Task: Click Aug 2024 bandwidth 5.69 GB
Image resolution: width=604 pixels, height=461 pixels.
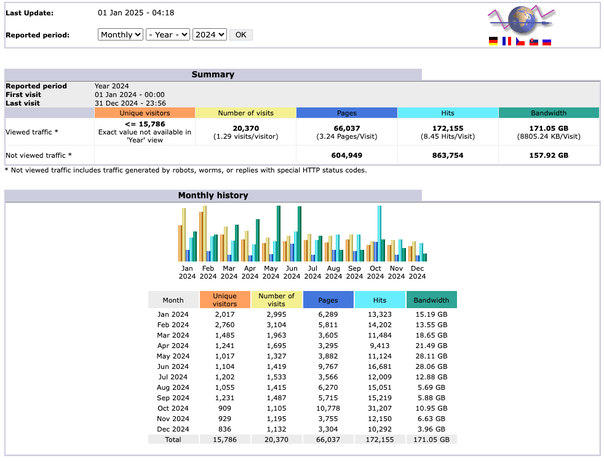Action: pos(431,387)
